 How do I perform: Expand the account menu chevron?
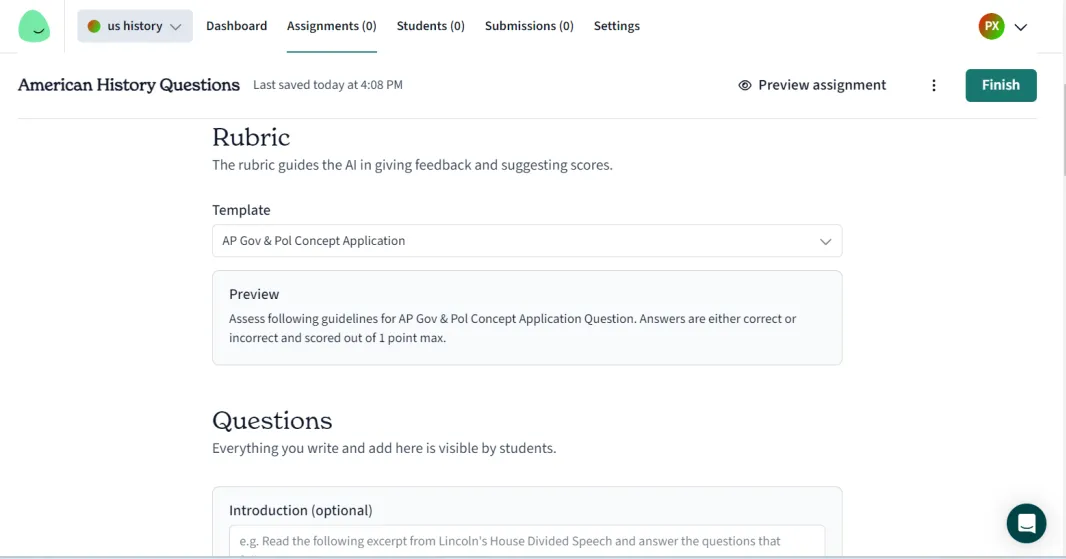coord(1020,27)
